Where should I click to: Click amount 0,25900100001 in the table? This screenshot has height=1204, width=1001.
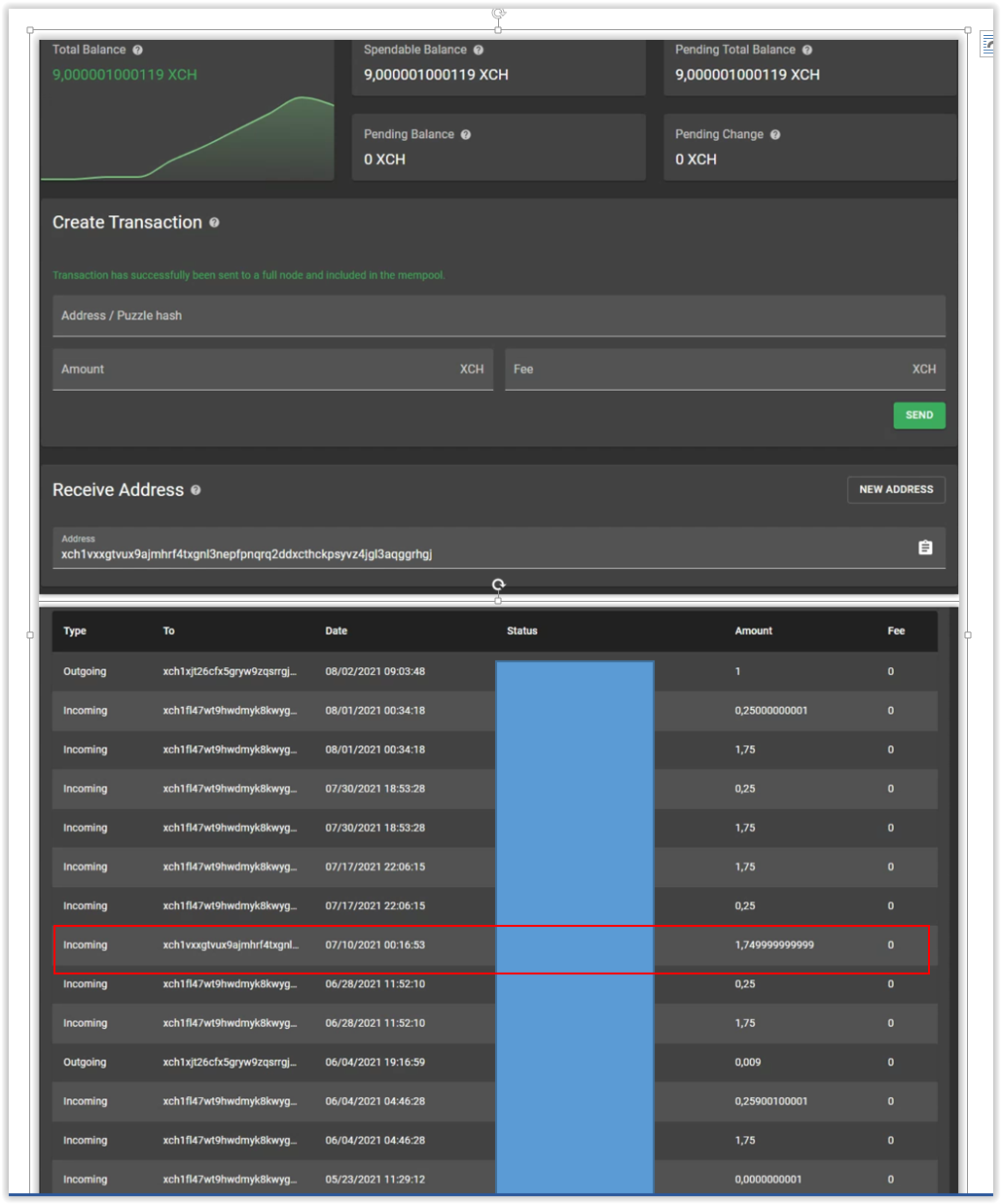pyautogui.click(x=770, y=1101)
